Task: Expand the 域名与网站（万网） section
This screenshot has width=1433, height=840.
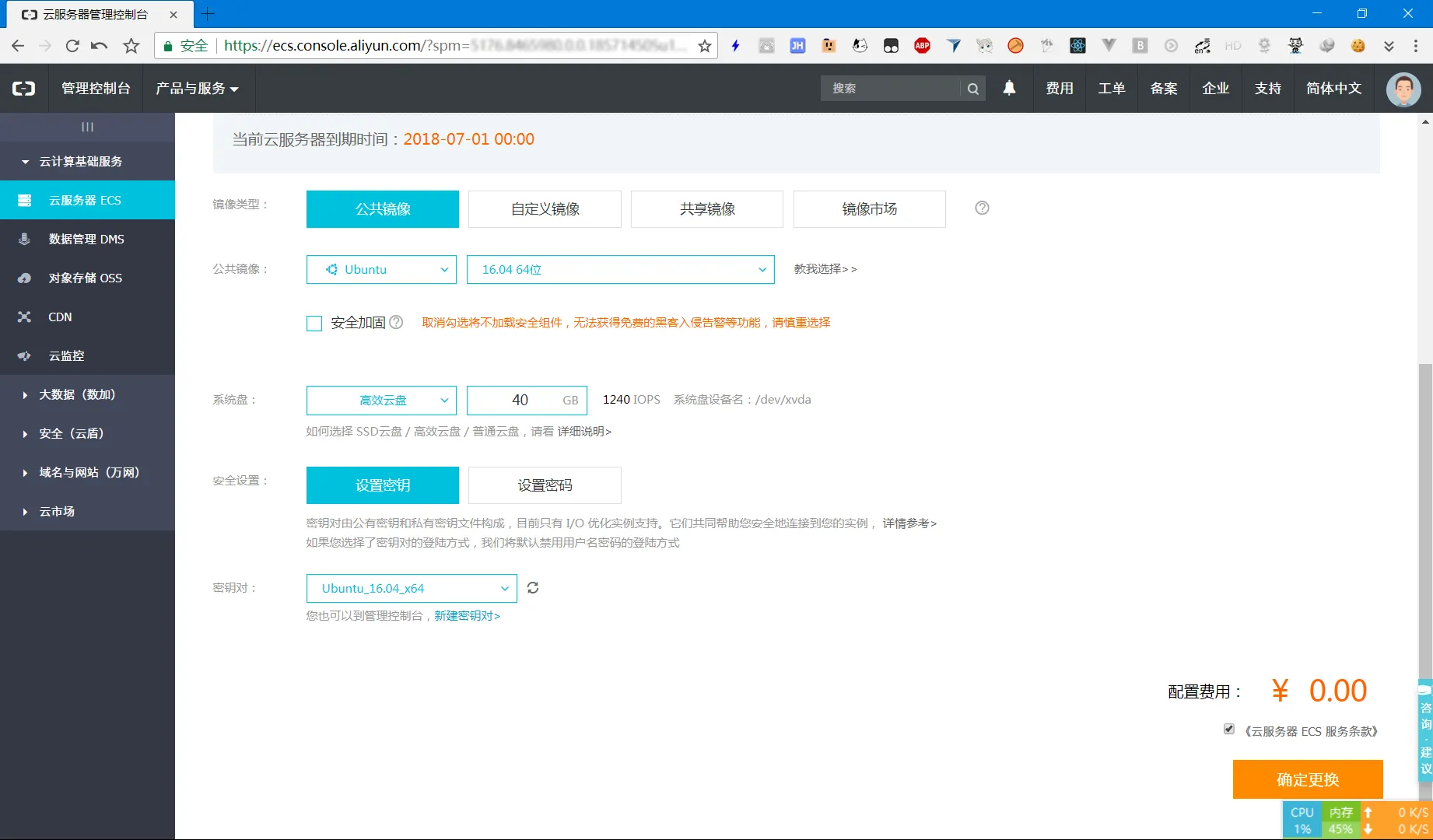Action: click(x=87, y=472)
